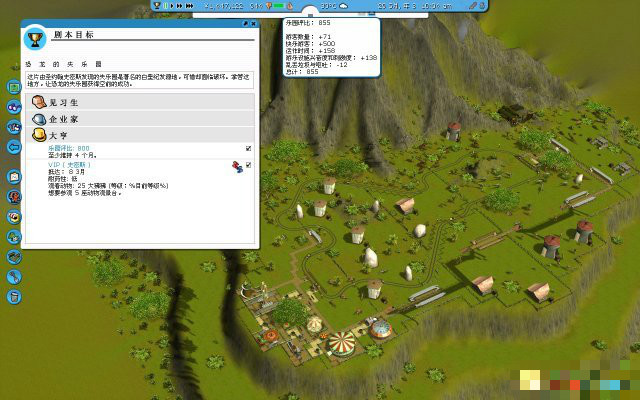Image resolution: width=640 pixels, height=400 pixels.
Task: Pause the game with the green pause button
Action: (x=166, y=6)
